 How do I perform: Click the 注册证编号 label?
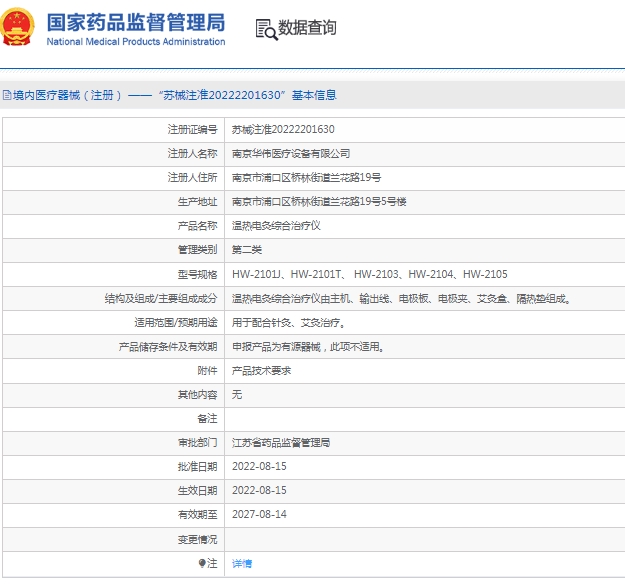pos(192,130)
